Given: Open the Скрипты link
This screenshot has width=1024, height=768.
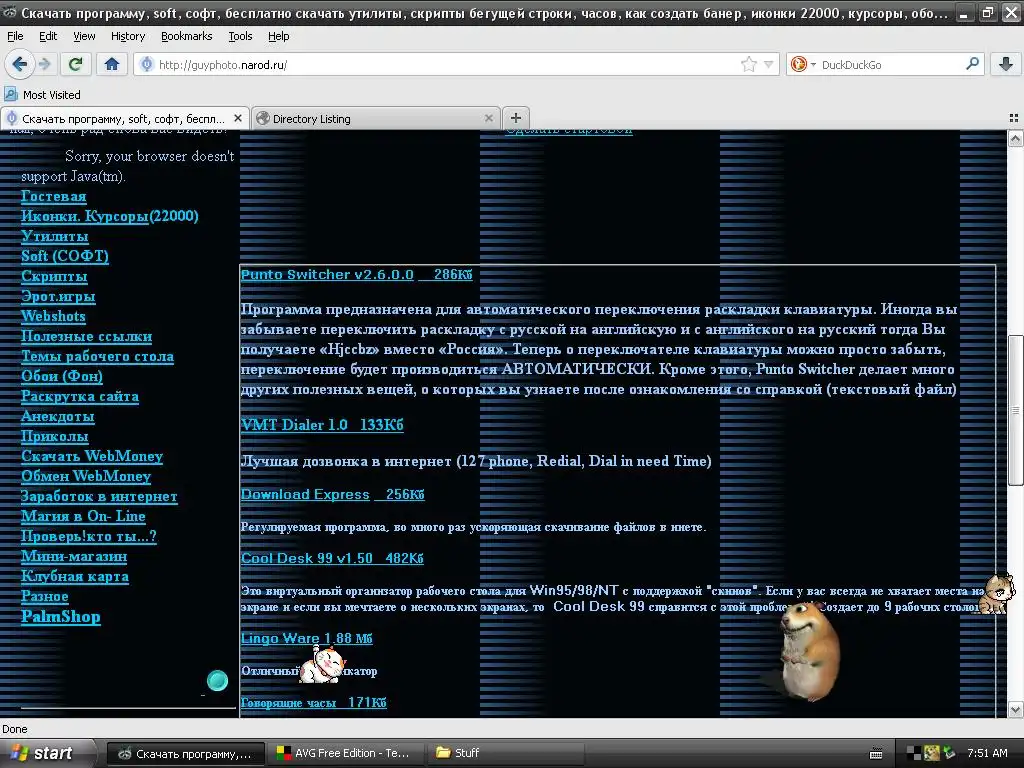Looking at the screenshot, I should pyautogui.click(x=54, y=276).
